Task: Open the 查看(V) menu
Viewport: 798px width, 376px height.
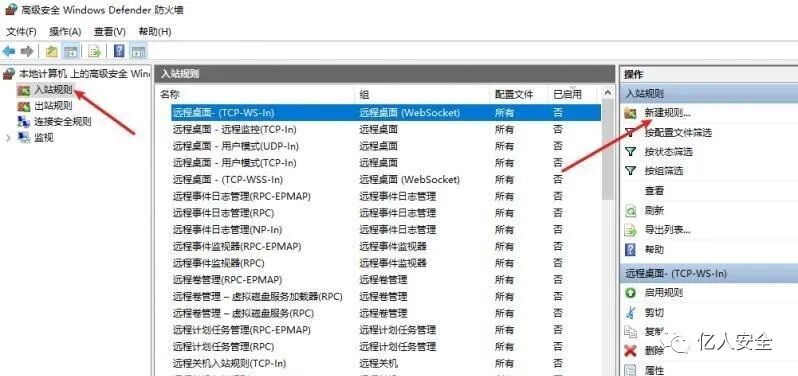Action: tap(110, 32)
